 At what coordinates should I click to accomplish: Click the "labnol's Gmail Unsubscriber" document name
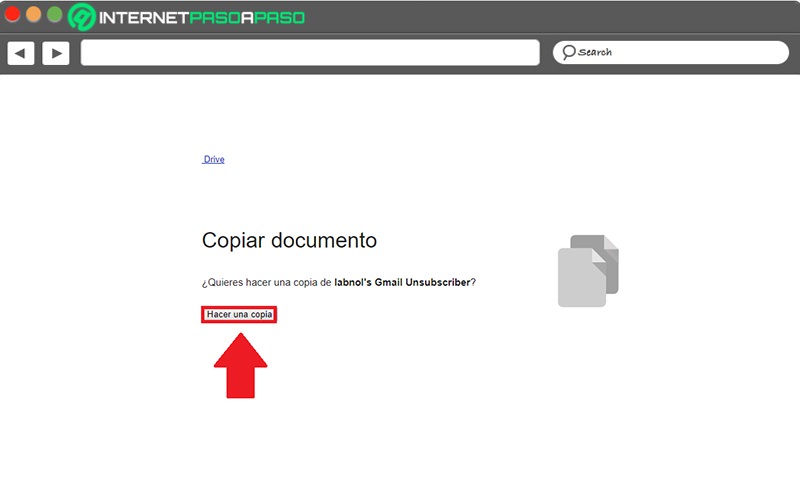pos(402,282)
